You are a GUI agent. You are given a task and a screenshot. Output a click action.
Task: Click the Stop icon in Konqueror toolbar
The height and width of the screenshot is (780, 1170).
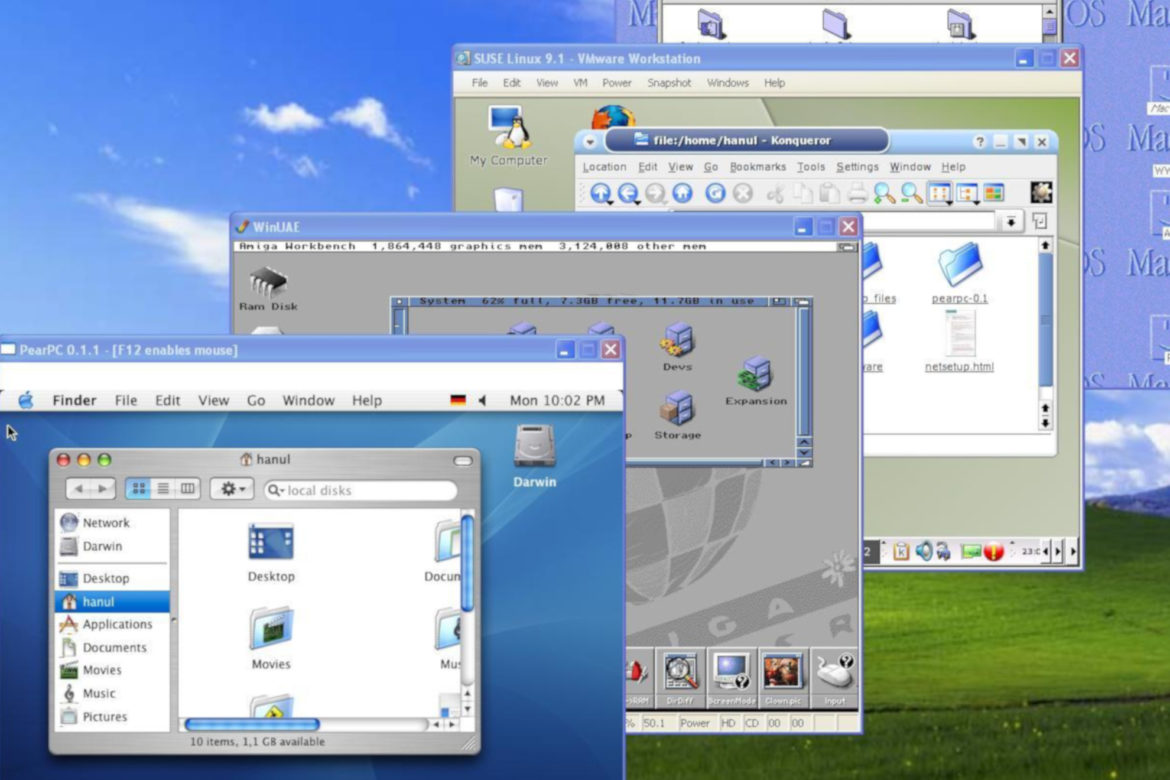[x=742, y=193]
